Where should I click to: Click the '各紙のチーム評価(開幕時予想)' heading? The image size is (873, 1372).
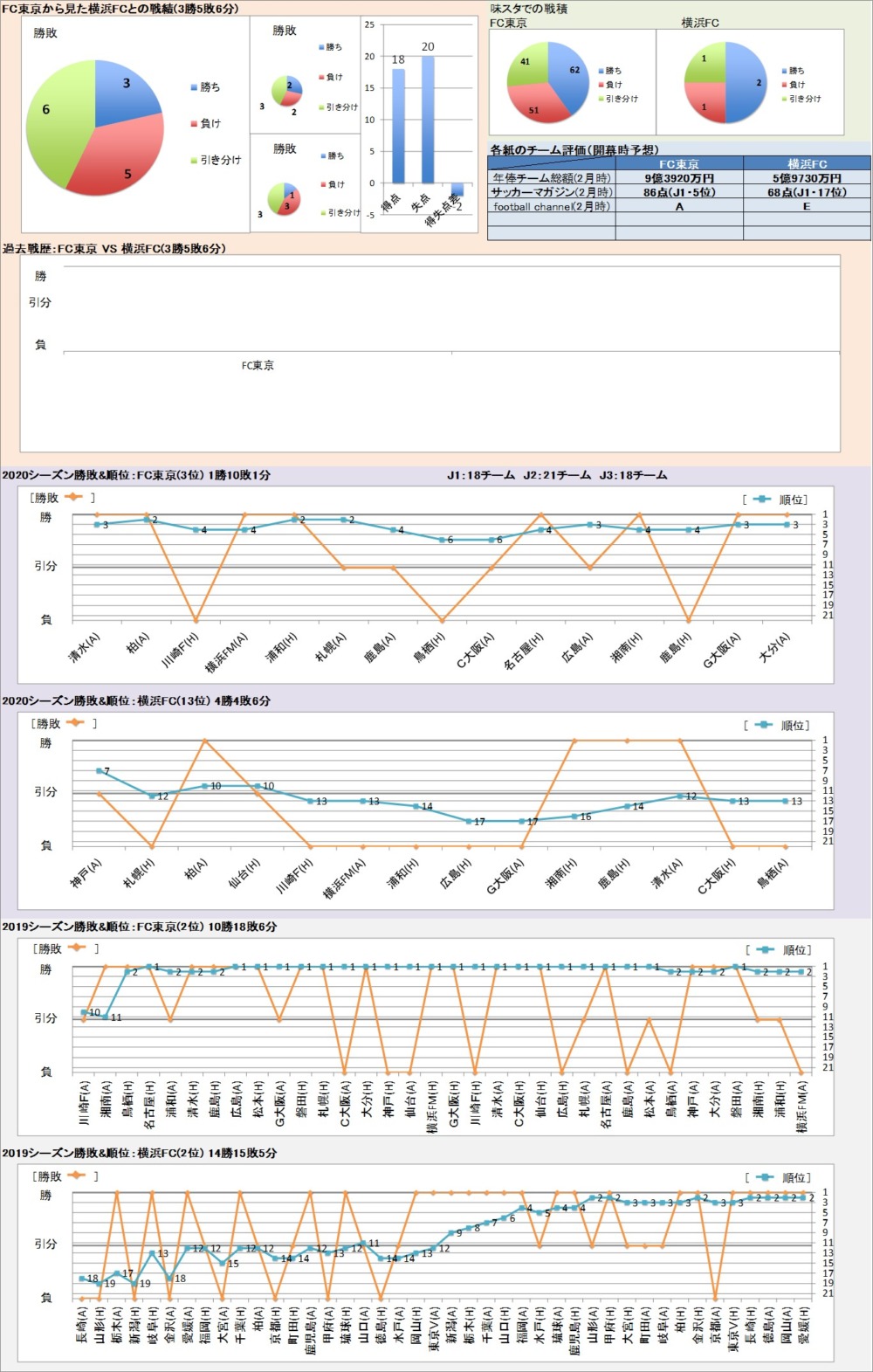574,150
